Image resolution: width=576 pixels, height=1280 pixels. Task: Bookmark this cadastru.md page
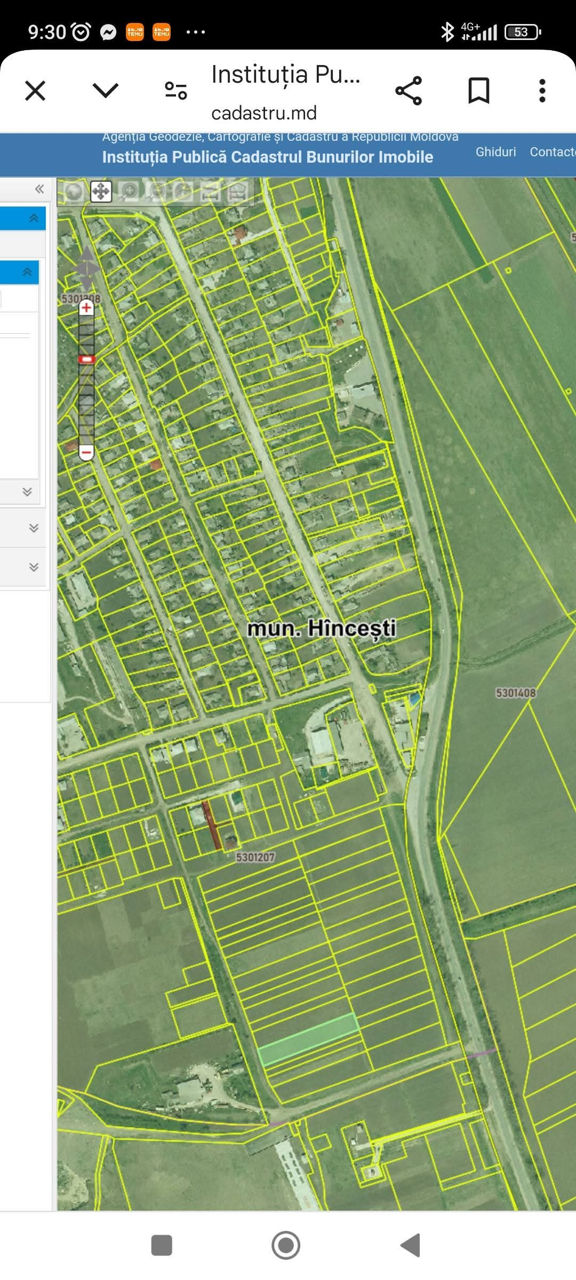[x=478, y=91]
